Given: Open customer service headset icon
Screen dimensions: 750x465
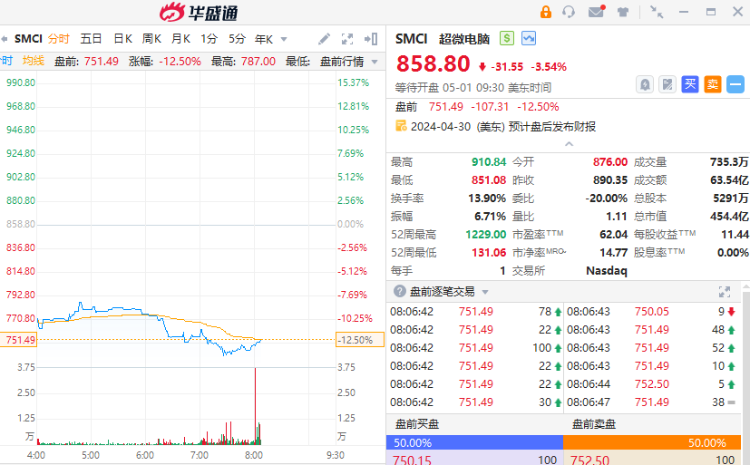Looking at the screenshot, I should coord(569,11).
